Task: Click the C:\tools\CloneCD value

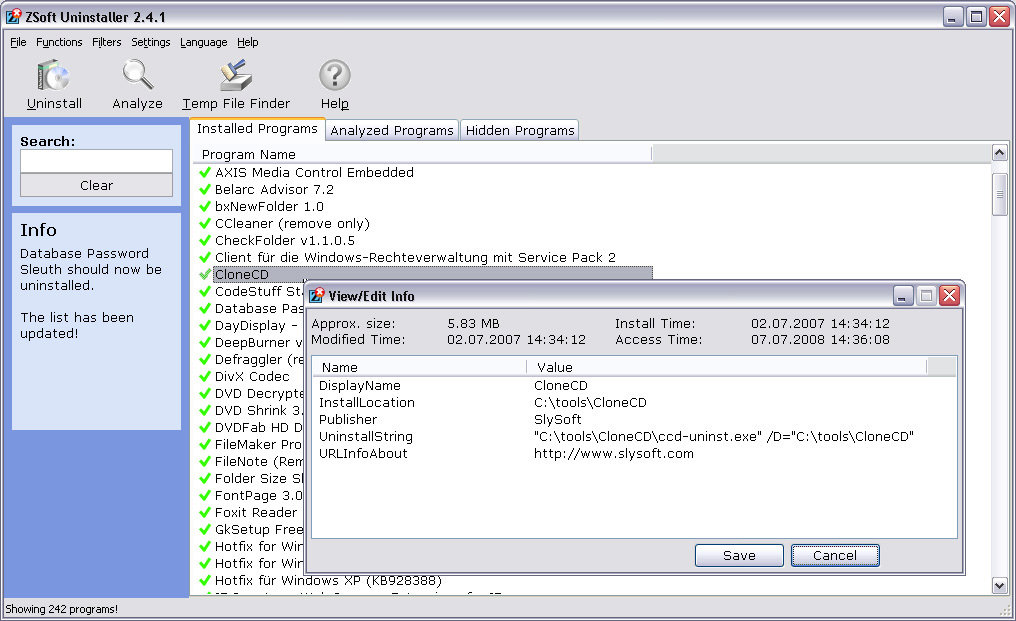Action: [x=590, y=403]
